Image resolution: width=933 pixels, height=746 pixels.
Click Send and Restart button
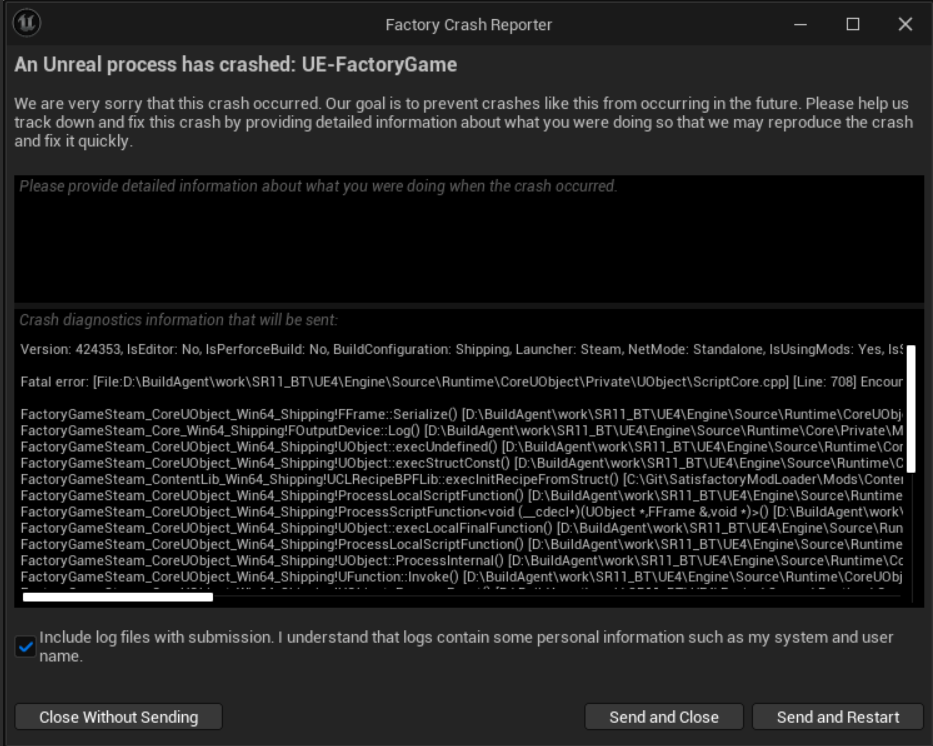coord(838,717)
